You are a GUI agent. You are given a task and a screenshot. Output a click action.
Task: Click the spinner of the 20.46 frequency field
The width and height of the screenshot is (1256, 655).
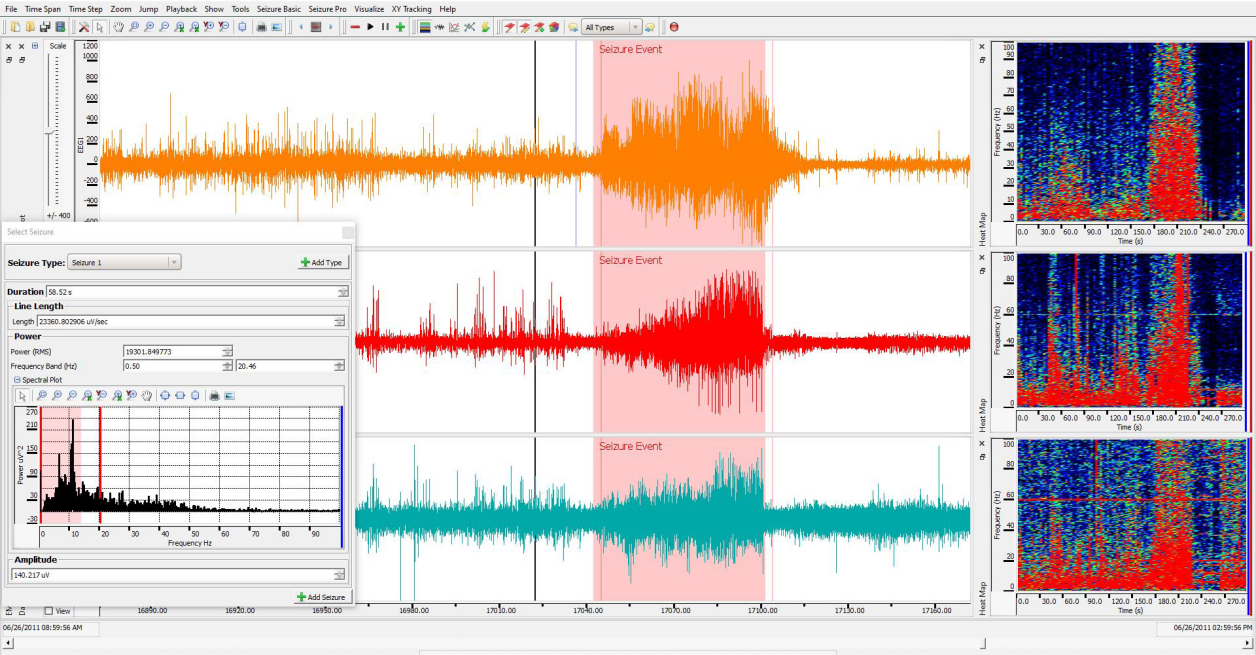point(340,366)
